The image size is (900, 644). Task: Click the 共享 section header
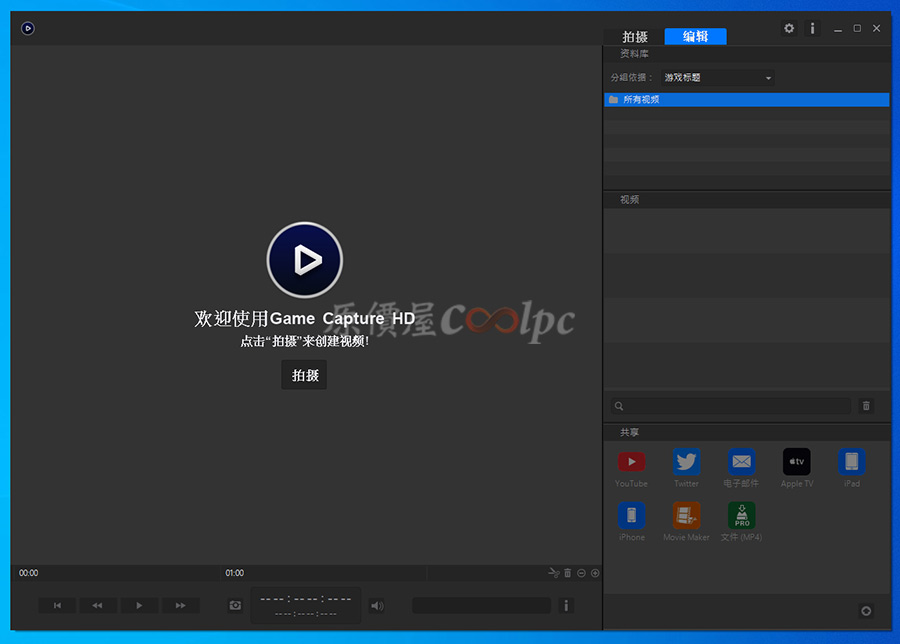point(630,432)
